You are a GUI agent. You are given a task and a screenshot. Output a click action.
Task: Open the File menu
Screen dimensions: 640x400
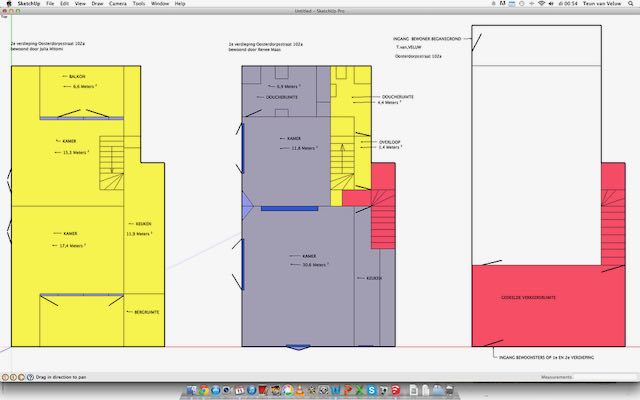coord(50,4)
